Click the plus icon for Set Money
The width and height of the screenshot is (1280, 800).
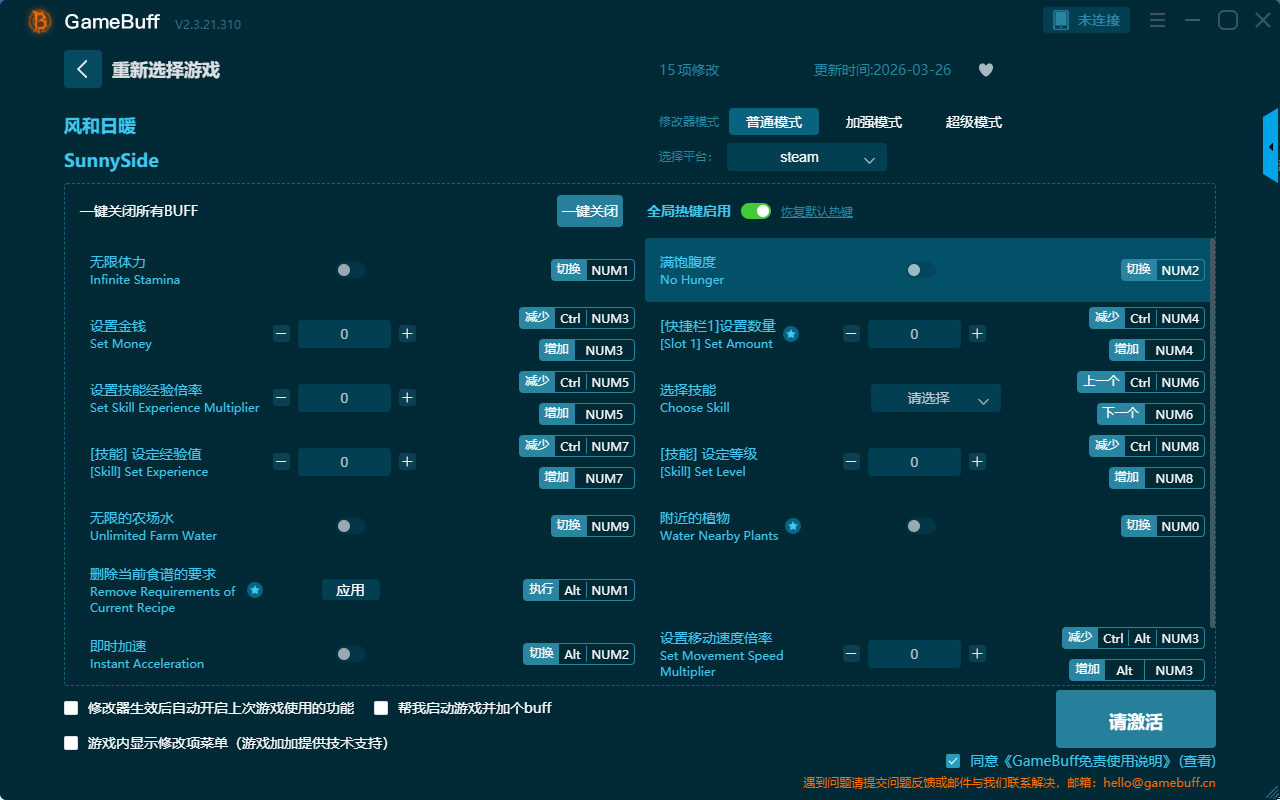point(407,334)
